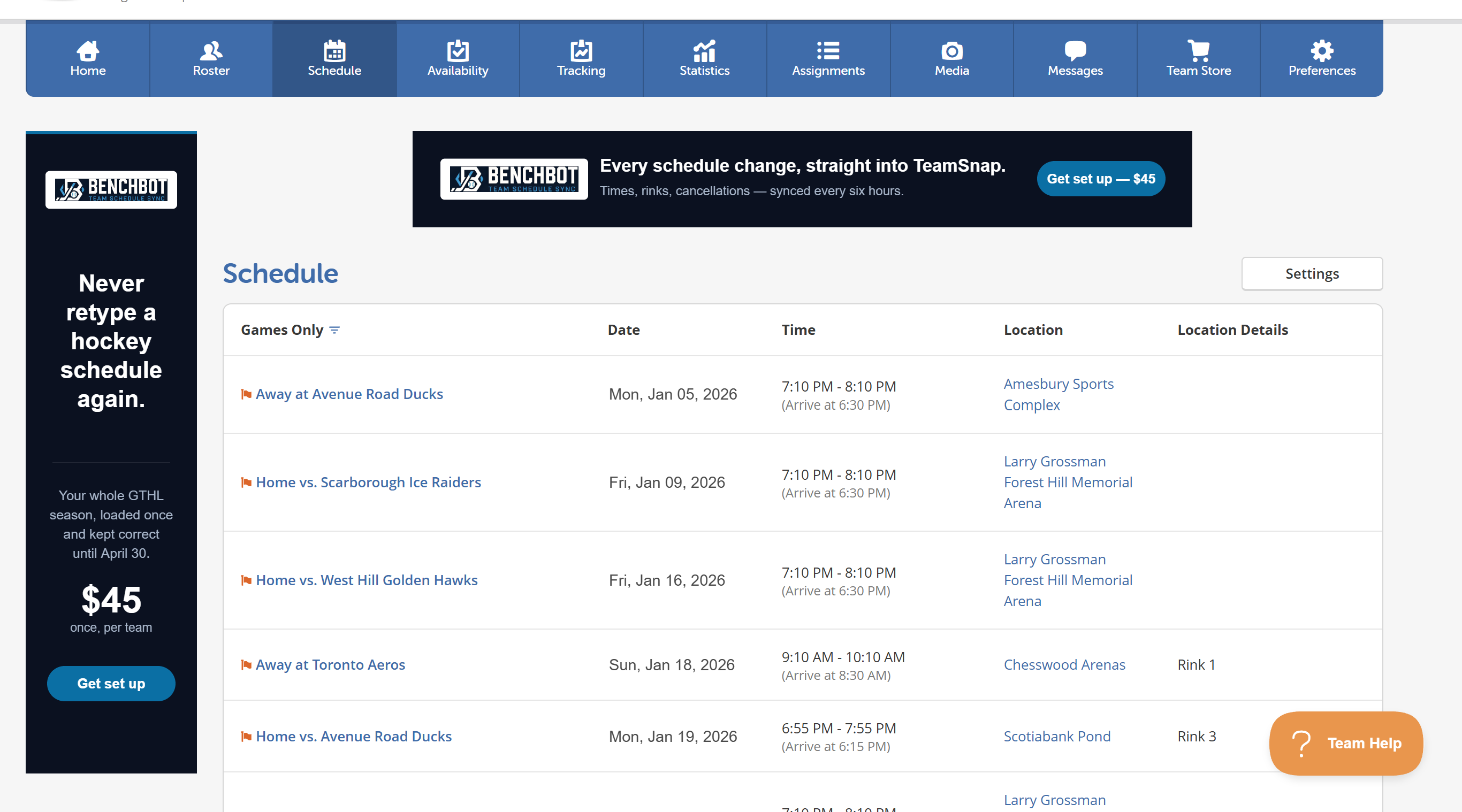Image resolution: width=1462 pixels, height=812 pixels.
Task: Click the Team Store cart icon
Action: pos(1199,51)
